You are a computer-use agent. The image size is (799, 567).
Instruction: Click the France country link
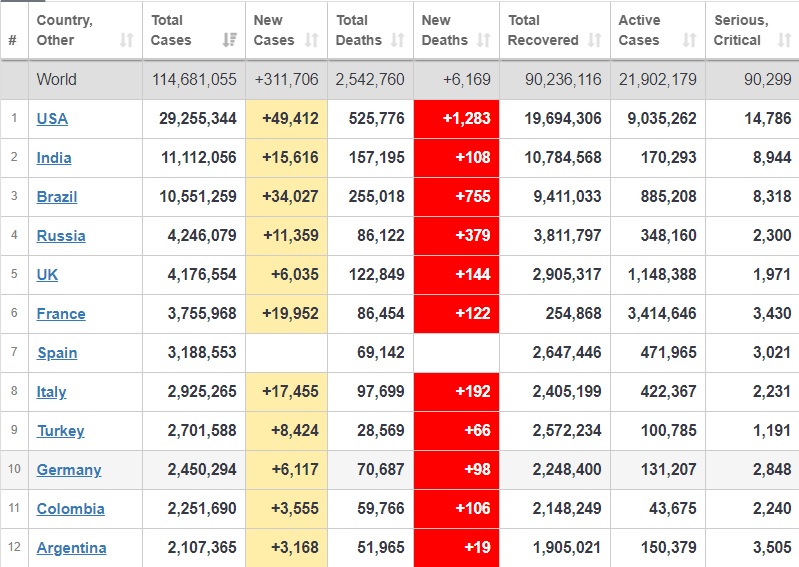(x=61, y=314)
